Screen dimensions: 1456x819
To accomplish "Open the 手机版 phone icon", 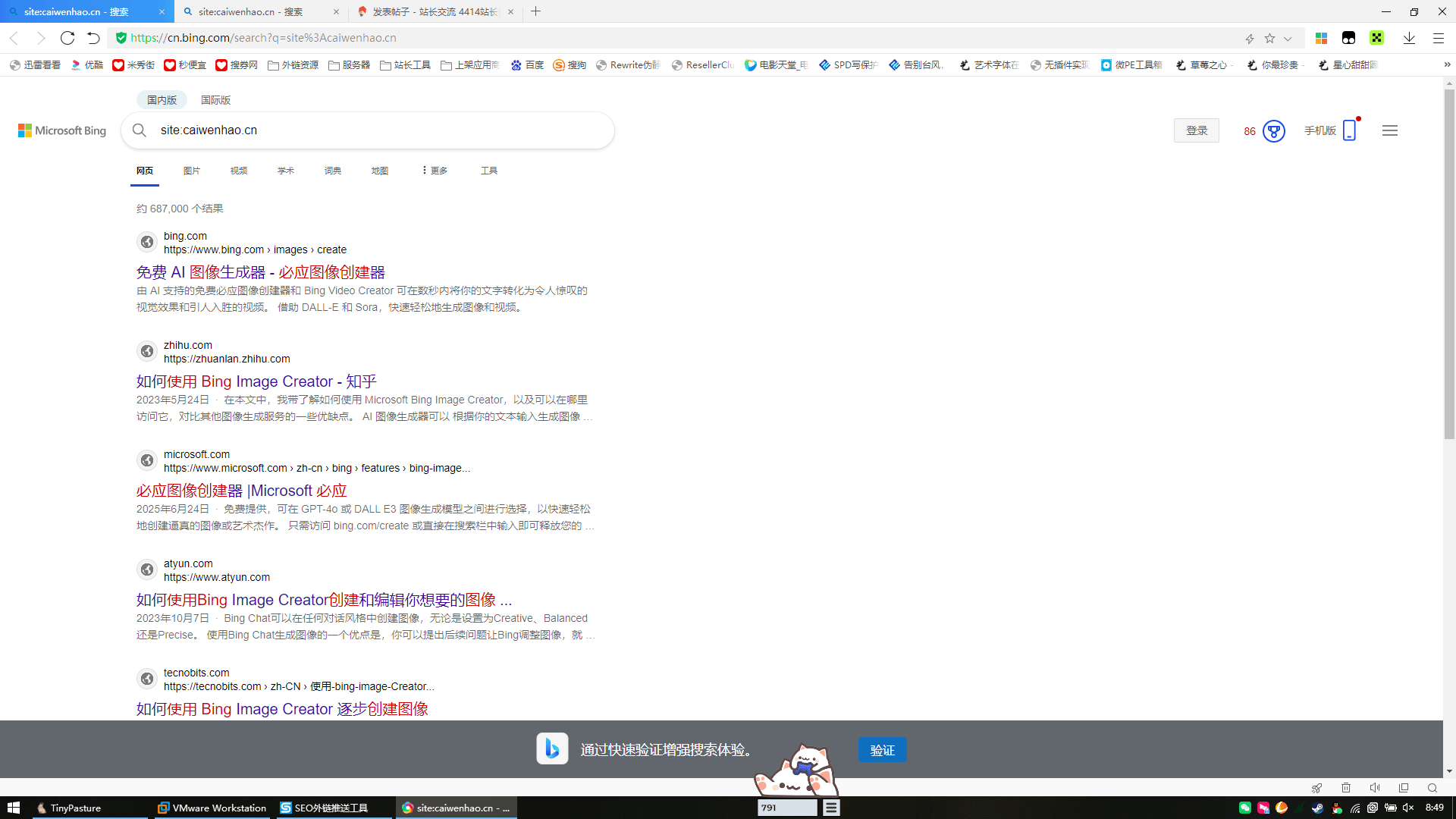I will pos(1350,130).
